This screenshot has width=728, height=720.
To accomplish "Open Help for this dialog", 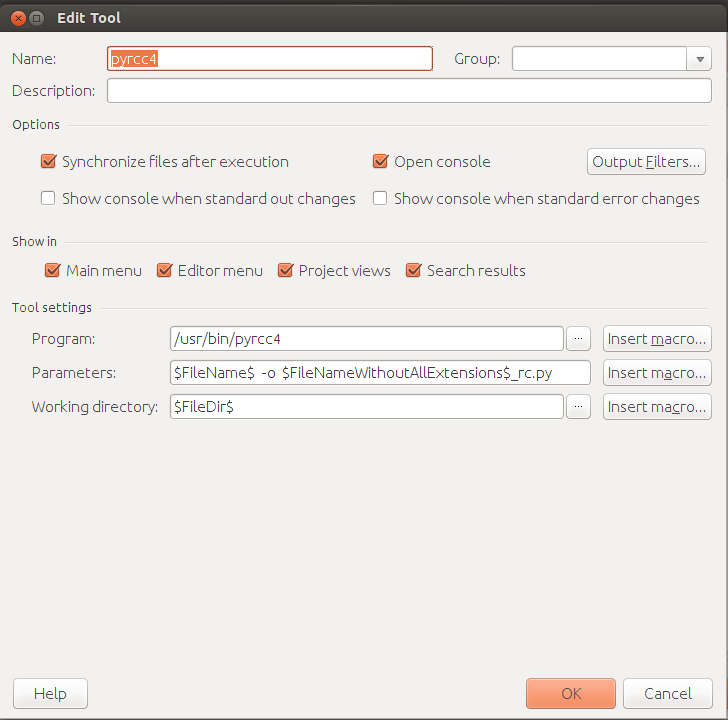I will click(50, 693).
